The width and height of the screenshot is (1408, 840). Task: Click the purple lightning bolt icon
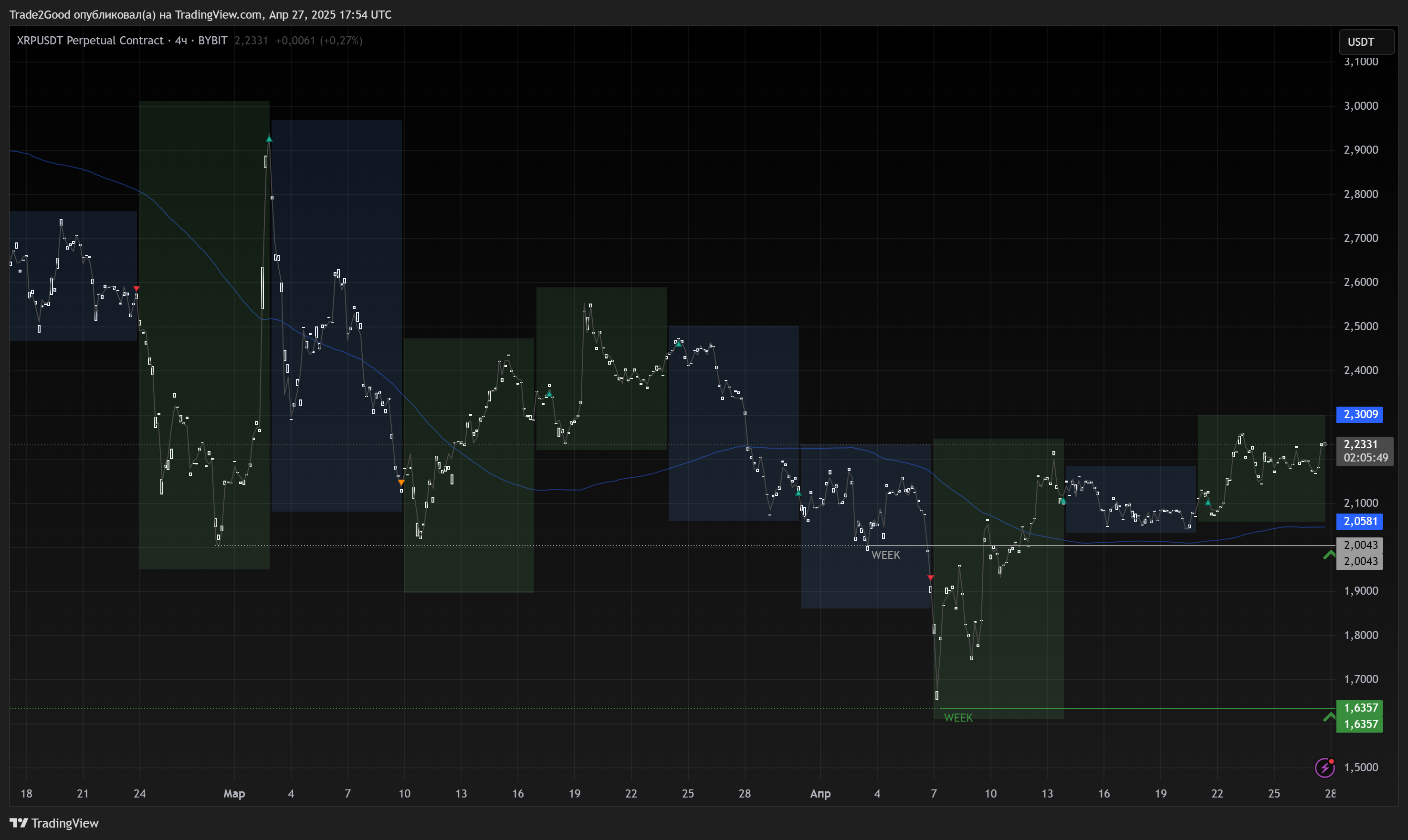pos(1324,767)
